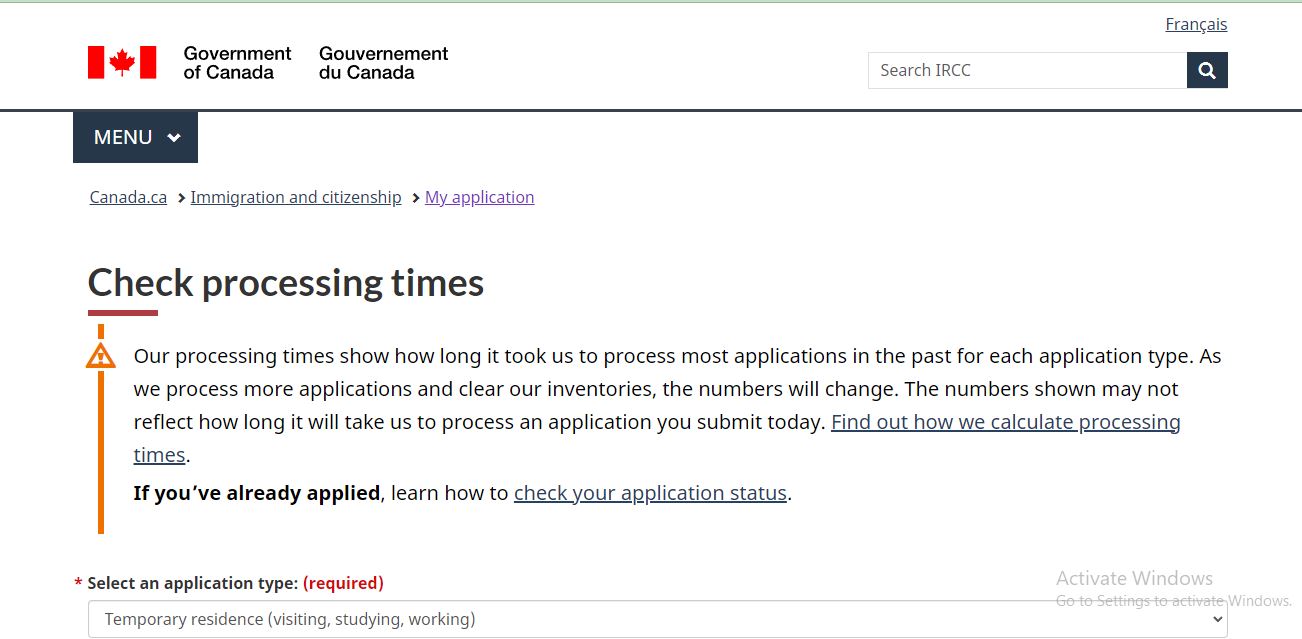Click the MENU chevron arrow icon

click(173, 137)
